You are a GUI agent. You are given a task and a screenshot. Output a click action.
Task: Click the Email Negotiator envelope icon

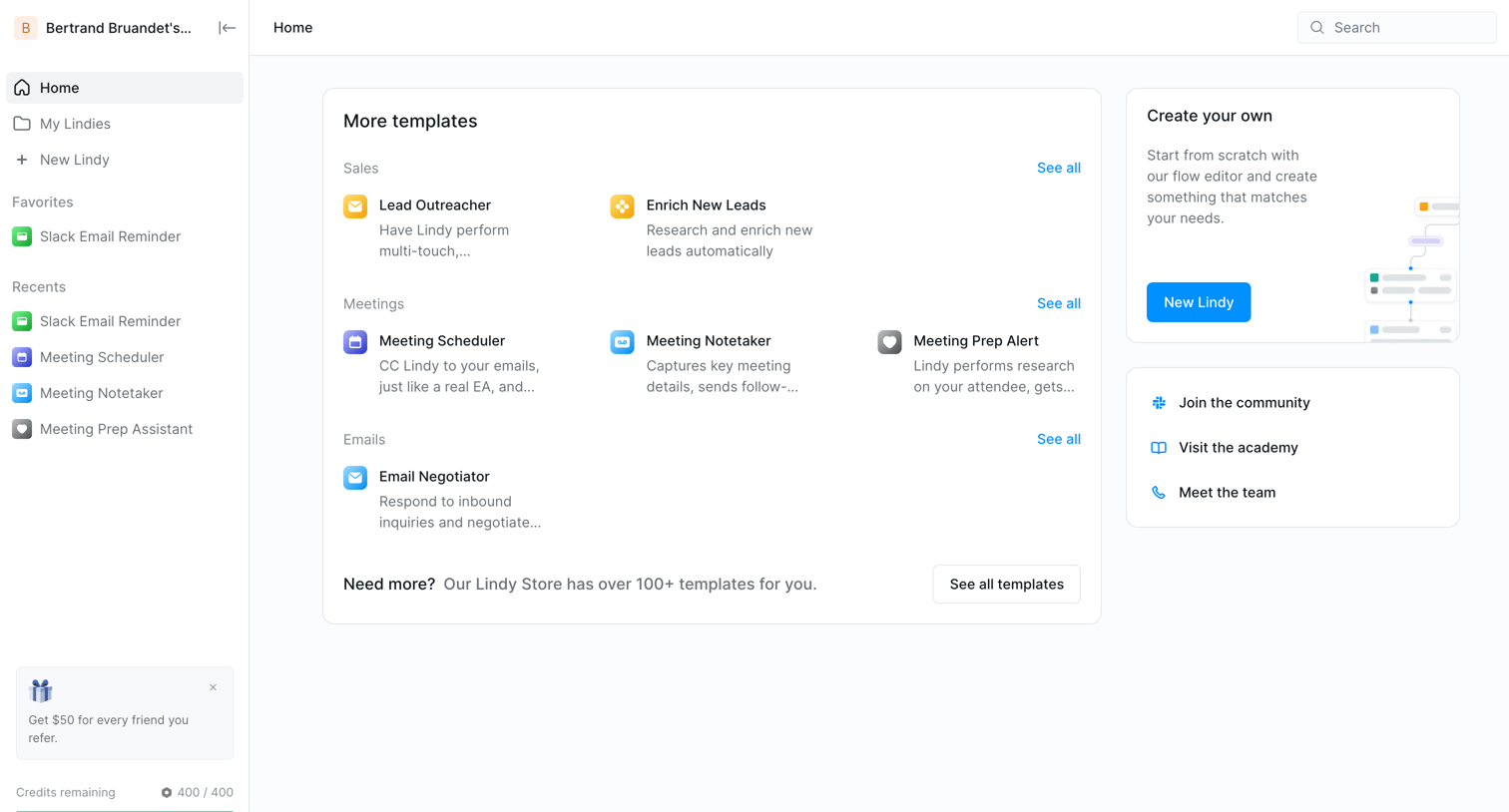355,478
